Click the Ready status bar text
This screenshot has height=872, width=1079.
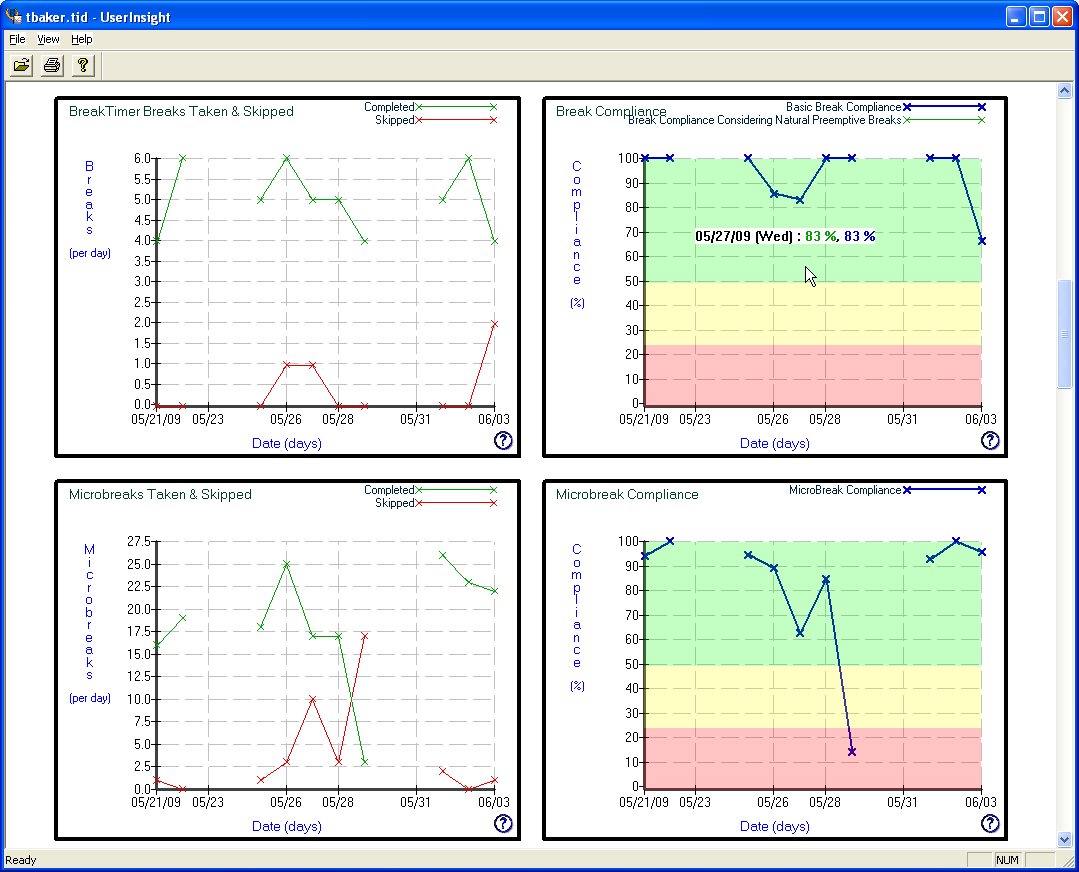tap(21, 860)
